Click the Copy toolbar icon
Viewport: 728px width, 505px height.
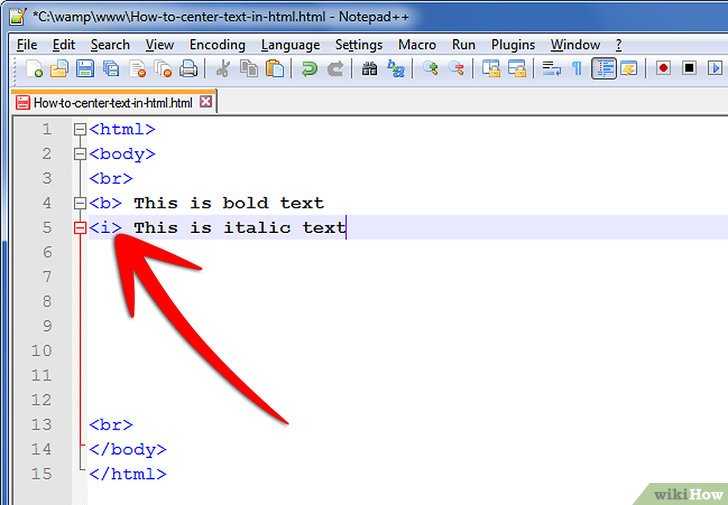point(249,69)
